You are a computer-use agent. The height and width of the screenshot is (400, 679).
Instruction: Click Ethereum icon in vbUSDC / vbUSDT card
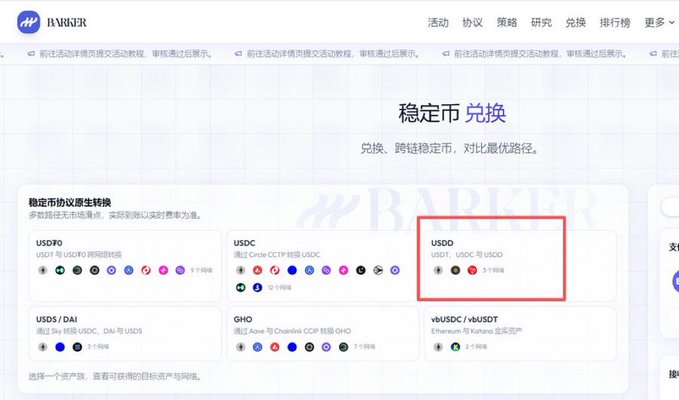click(x=438, y=347)
